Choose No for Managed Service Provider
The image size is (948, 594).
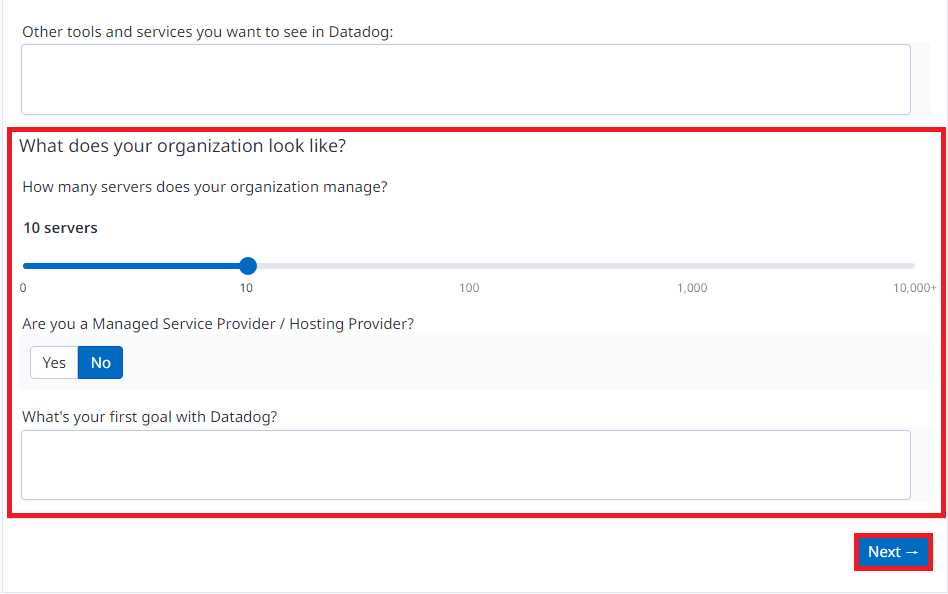(100, 362)
